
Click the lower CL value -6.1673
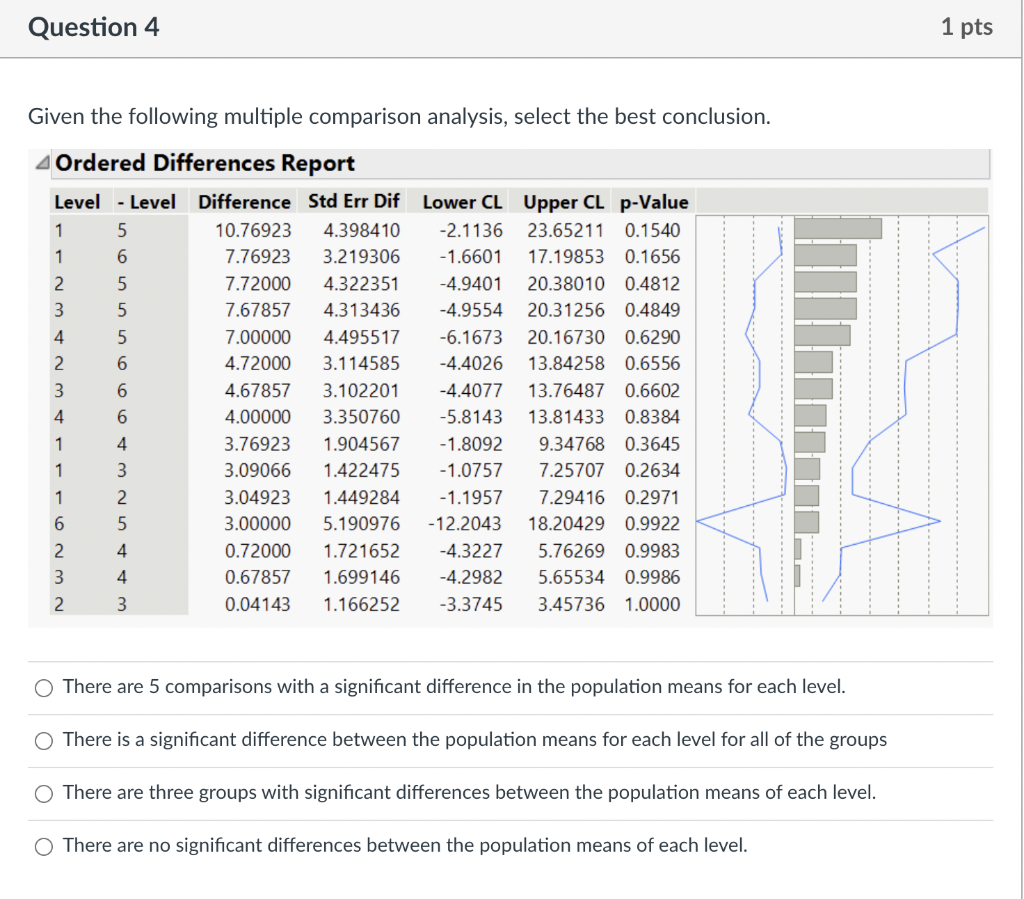pos(471,338)
